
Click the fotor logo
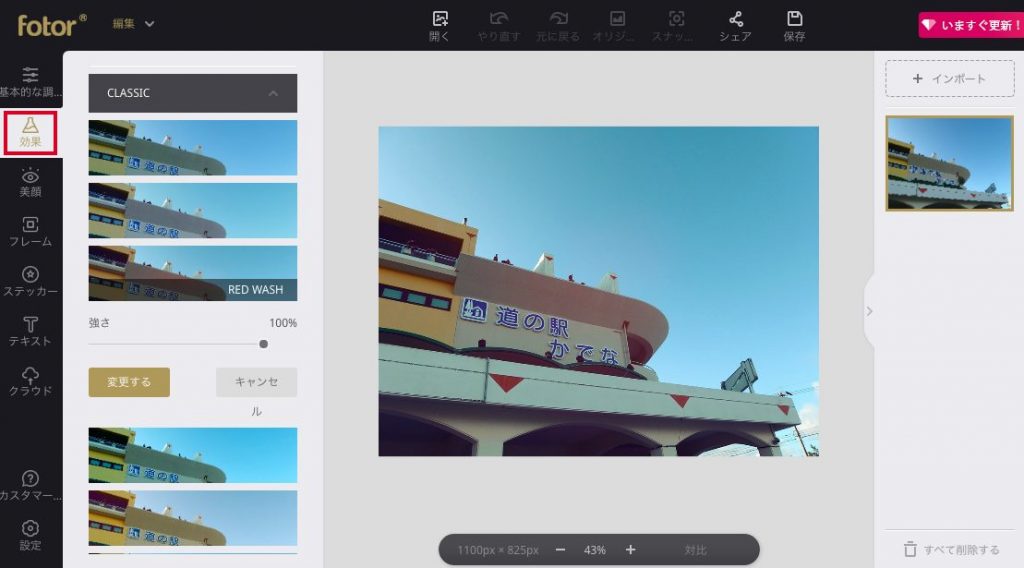[x=52, y=25]
